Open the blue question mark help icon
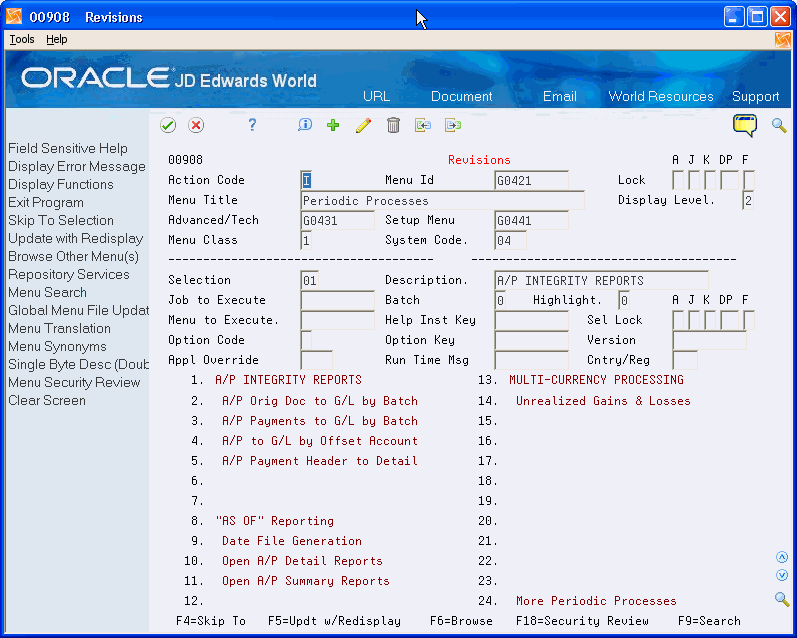Screen dimensions: 797x638 252,125
